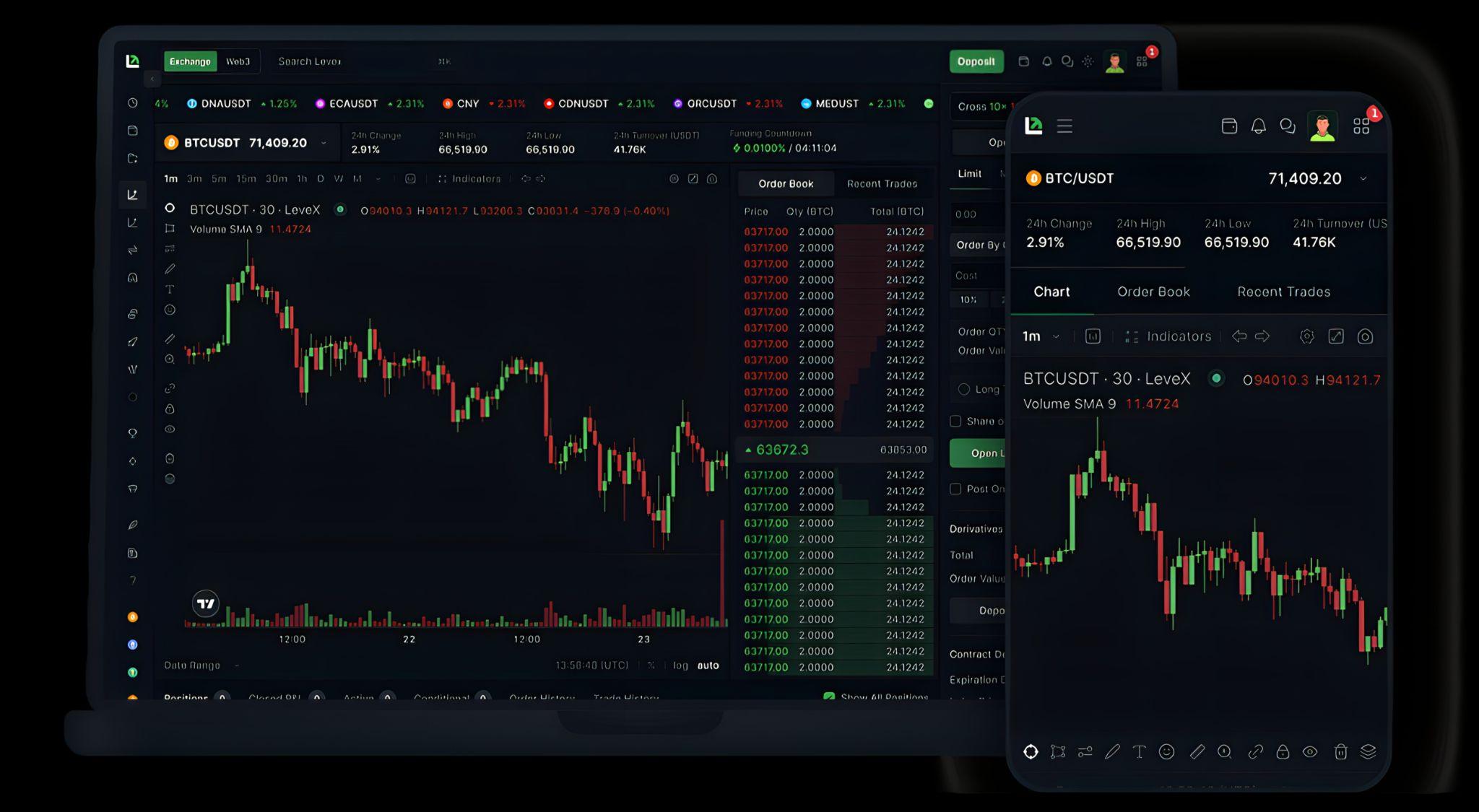Click the lock icon in phone toolbar
This screenshot has width=1479, height=812.
click(1283, 752)
